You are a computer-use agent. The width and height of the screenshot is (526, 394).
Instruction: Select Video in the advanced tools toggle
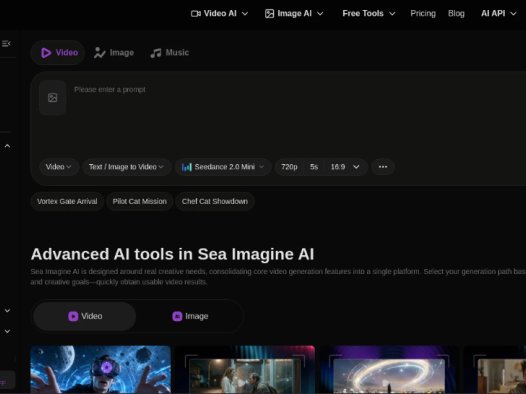(85, 316)
